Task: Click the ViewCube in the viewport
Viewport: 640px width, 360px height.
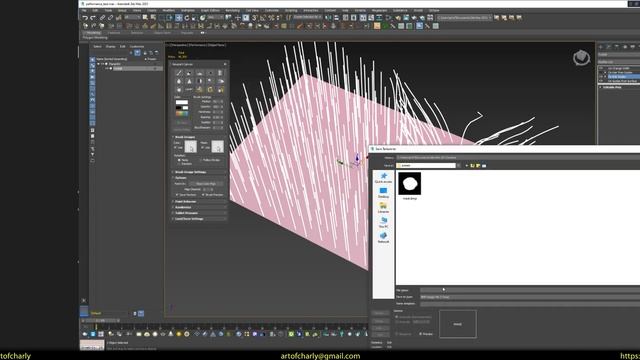Action: tap(581, 58)
